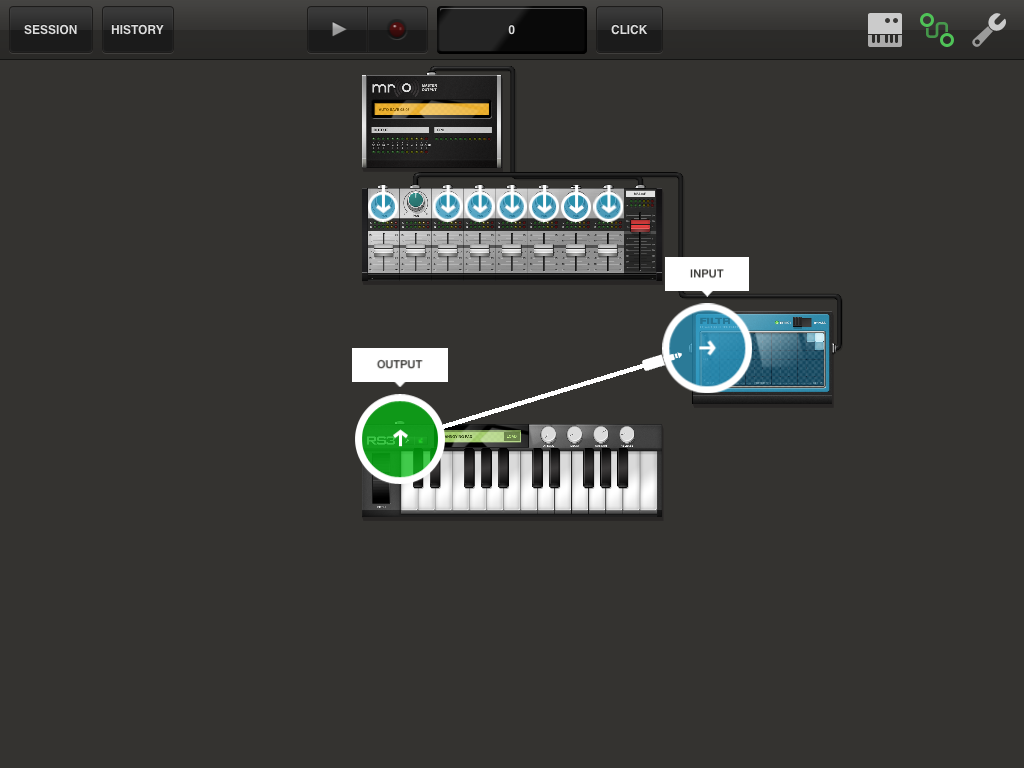Click mixer channel 7 volume fader
This screenshot has height=768, width=1024.
coord(575,251)
